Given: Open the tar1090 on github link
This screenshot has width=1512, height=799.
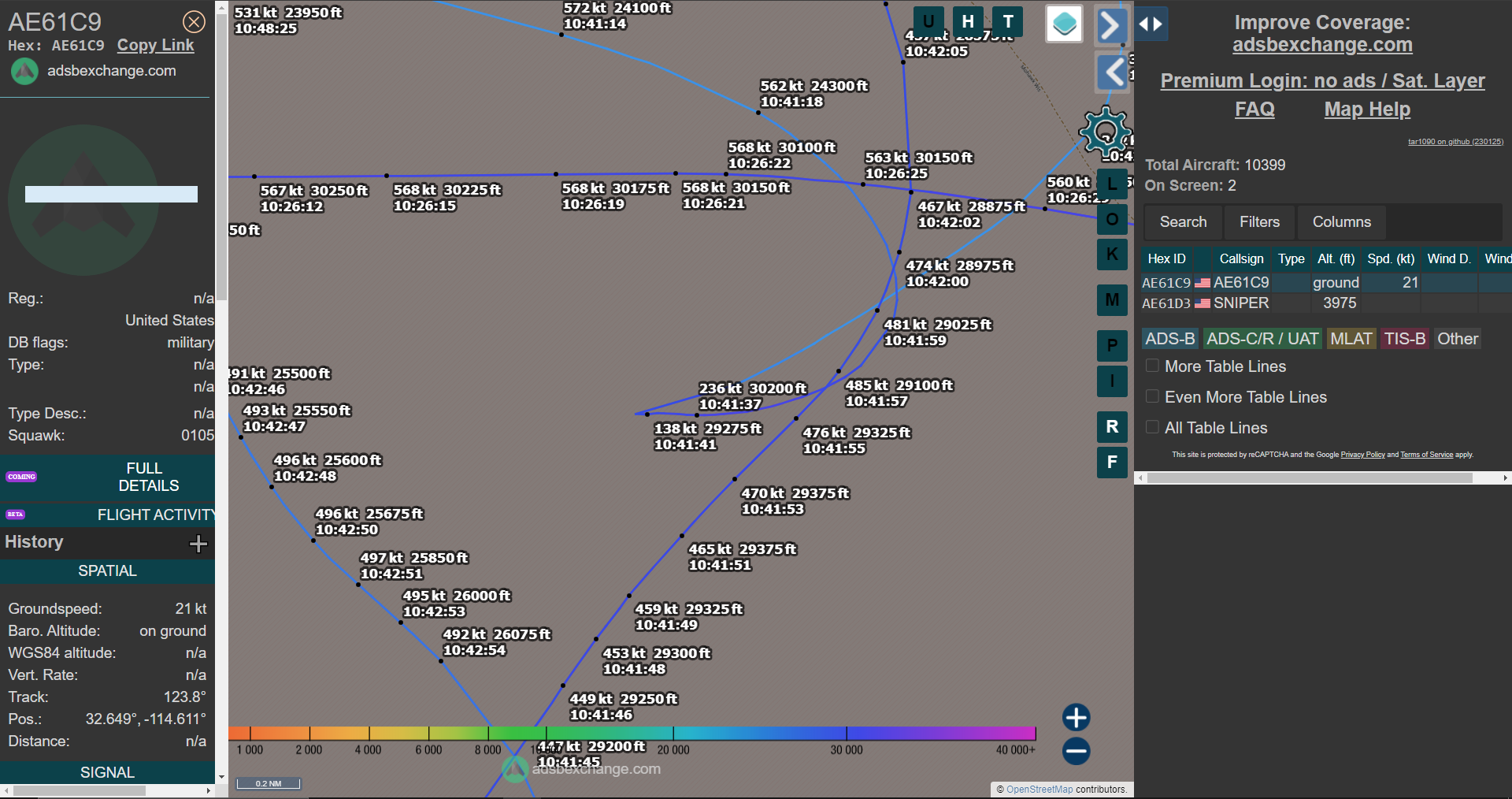Looking at the screenshot, I should pos(1455,142).
